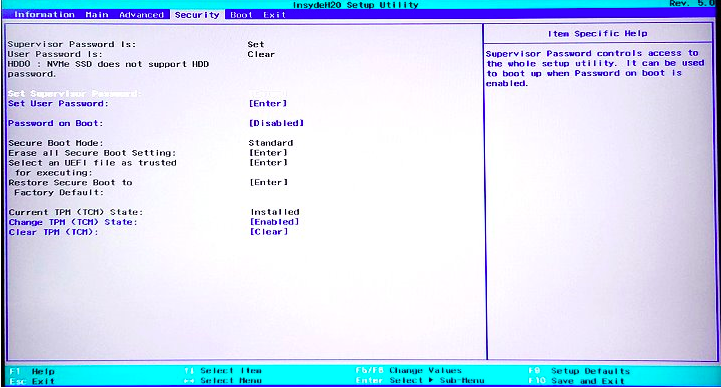The image size is (721, 388).
Task: Click Restore Secure Boot Factory Default [Enter]
Action: pyautogui.click(x=269, y=183)
